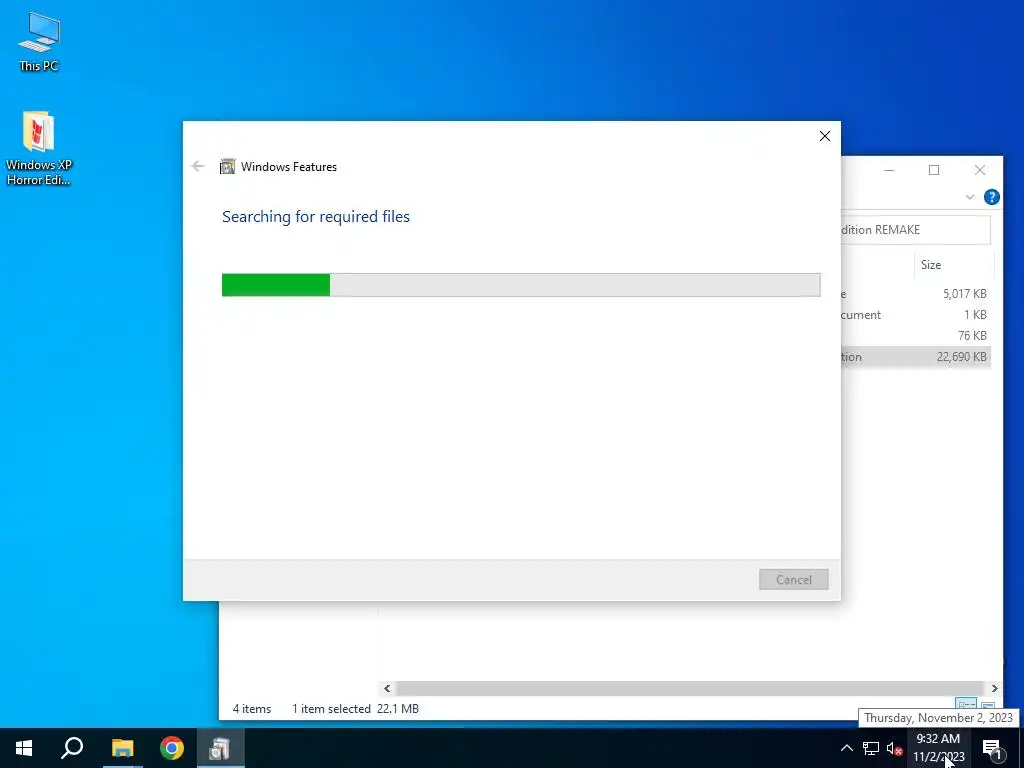
Task: Switch to details view in Explorer
Action: [966, 704]
